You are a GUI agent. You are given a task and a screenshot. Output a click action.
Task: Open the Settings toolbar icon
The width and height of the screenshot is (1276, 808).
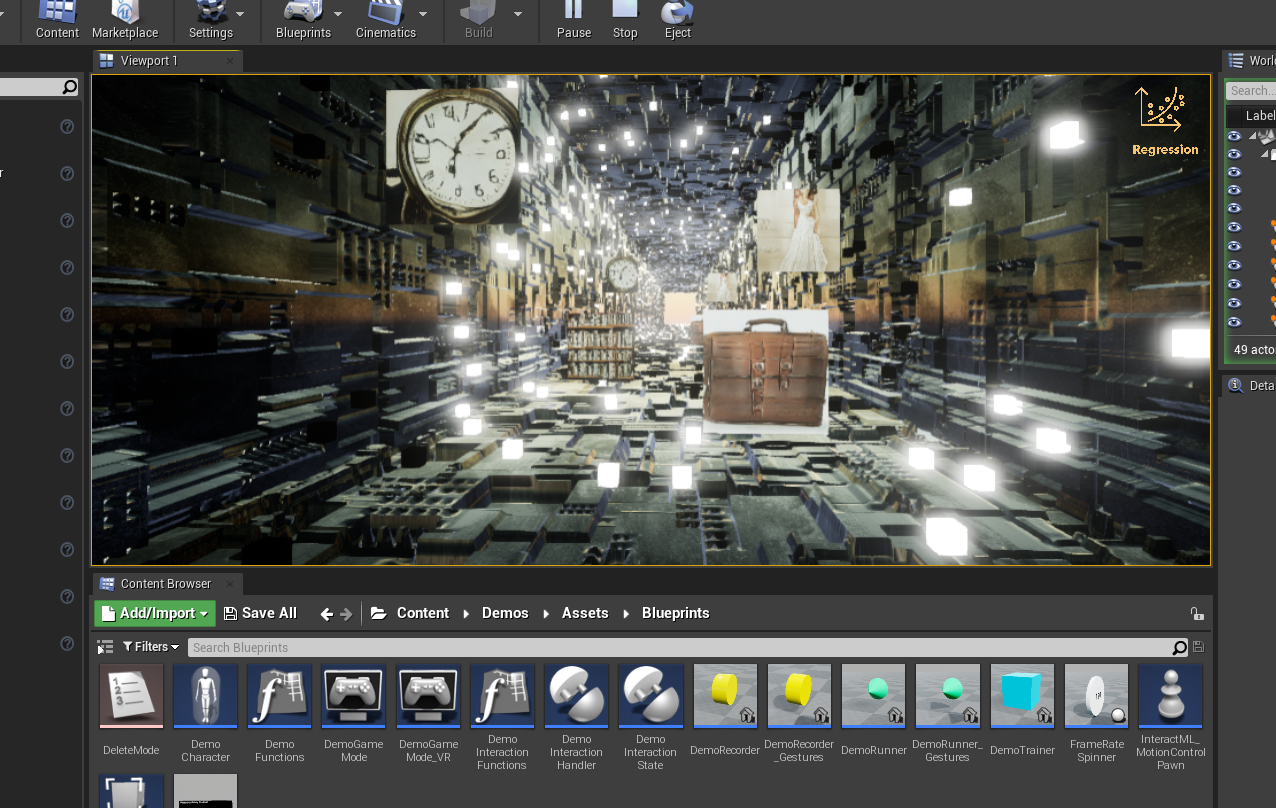coord(210,19)
